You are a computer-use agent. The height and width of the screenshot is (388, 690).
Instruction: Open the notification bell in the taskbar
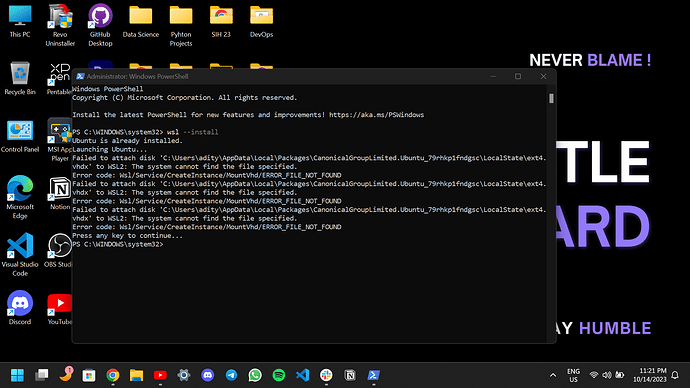[675, 375]
